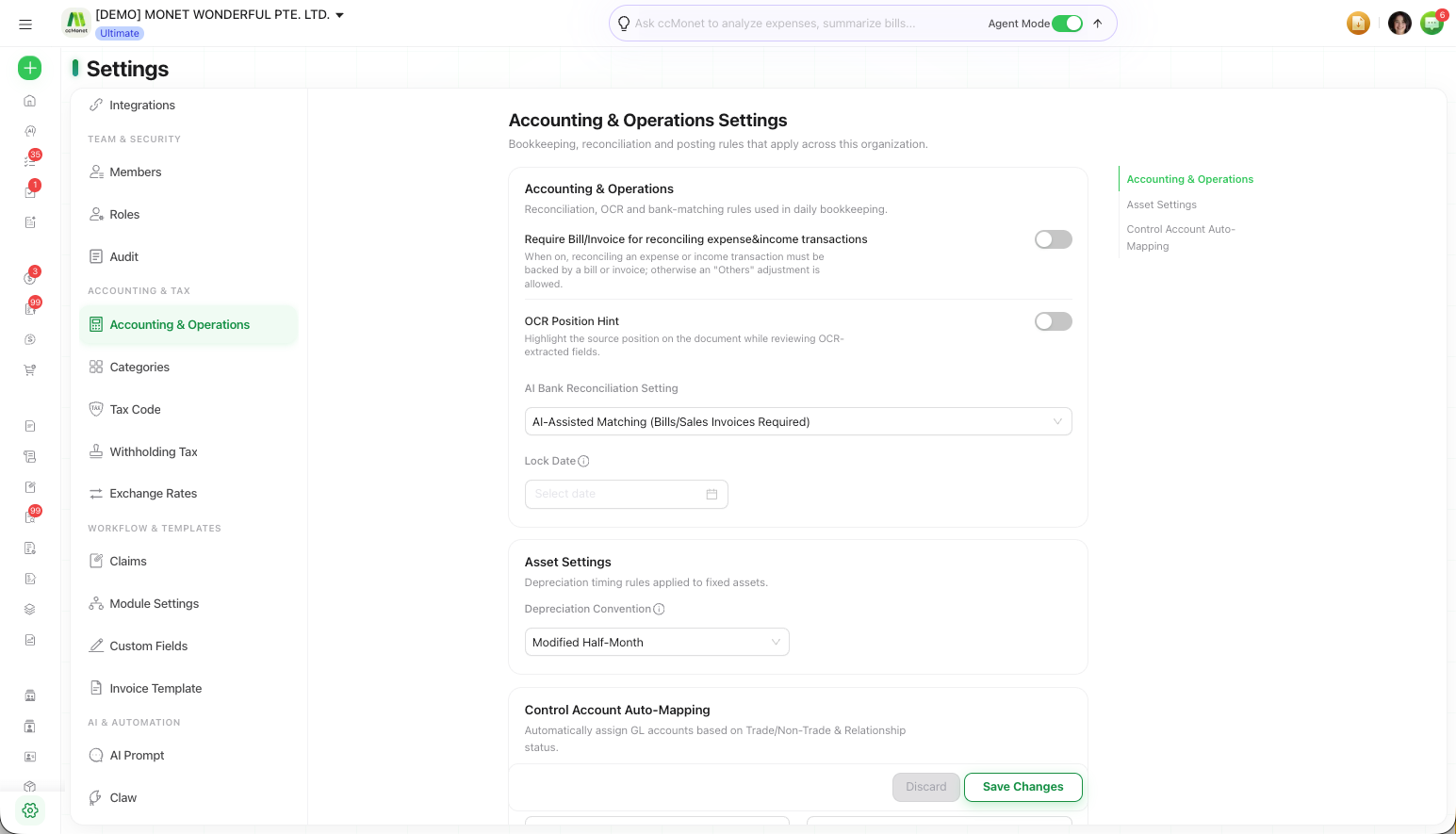1456x834 pixels.
Task: Open the green chat icon with badge 6
Action: [x=1432, y=24]
